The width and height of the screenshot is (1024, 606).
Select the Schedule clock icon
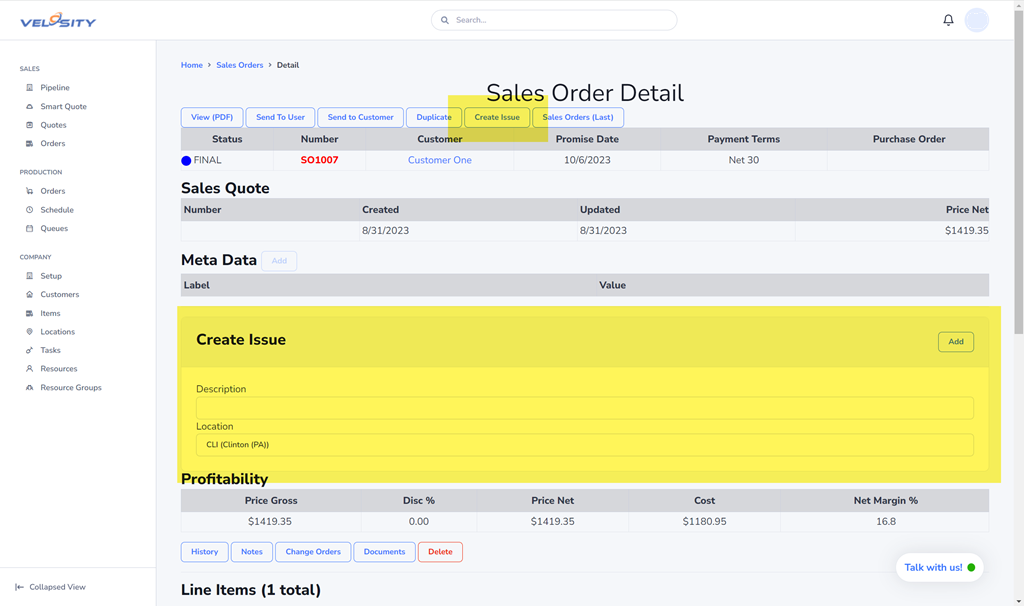[x=30, y=210]
